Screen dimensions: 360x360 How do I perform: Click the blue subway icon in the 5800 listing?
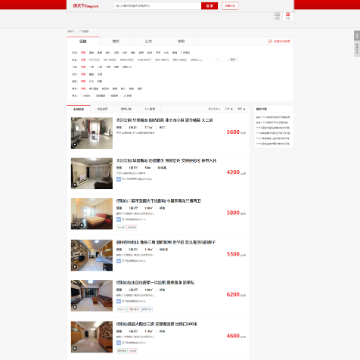118,219
